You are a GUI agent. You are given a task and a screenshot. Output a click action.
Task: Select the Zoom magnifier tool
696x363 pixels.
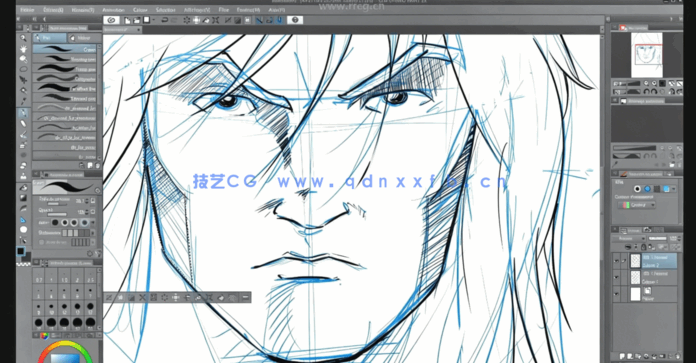tap(23, 38)
